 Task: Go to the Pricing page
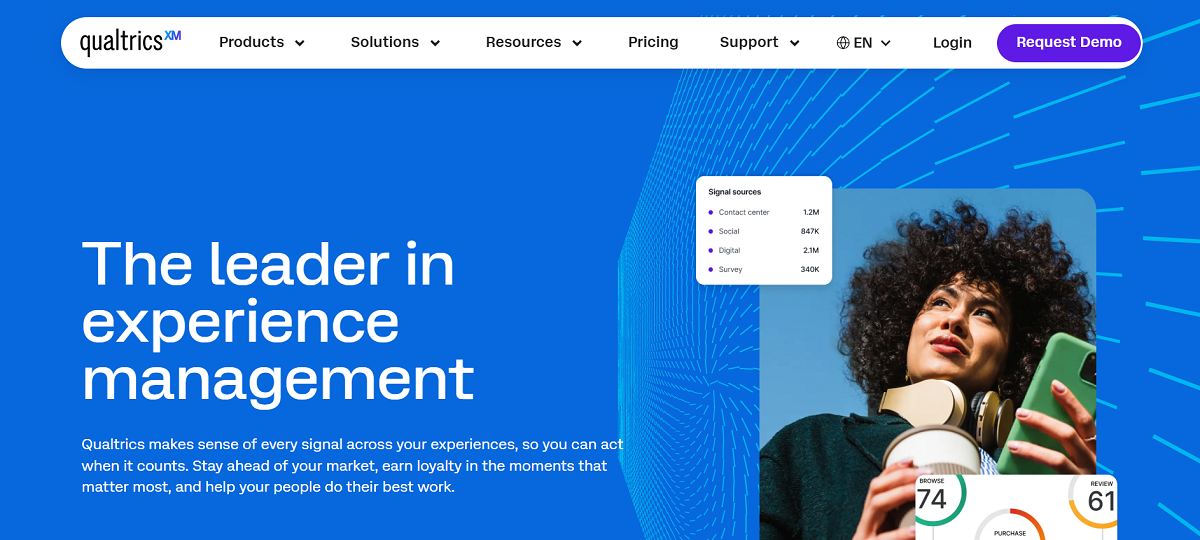tap(653, 42)
